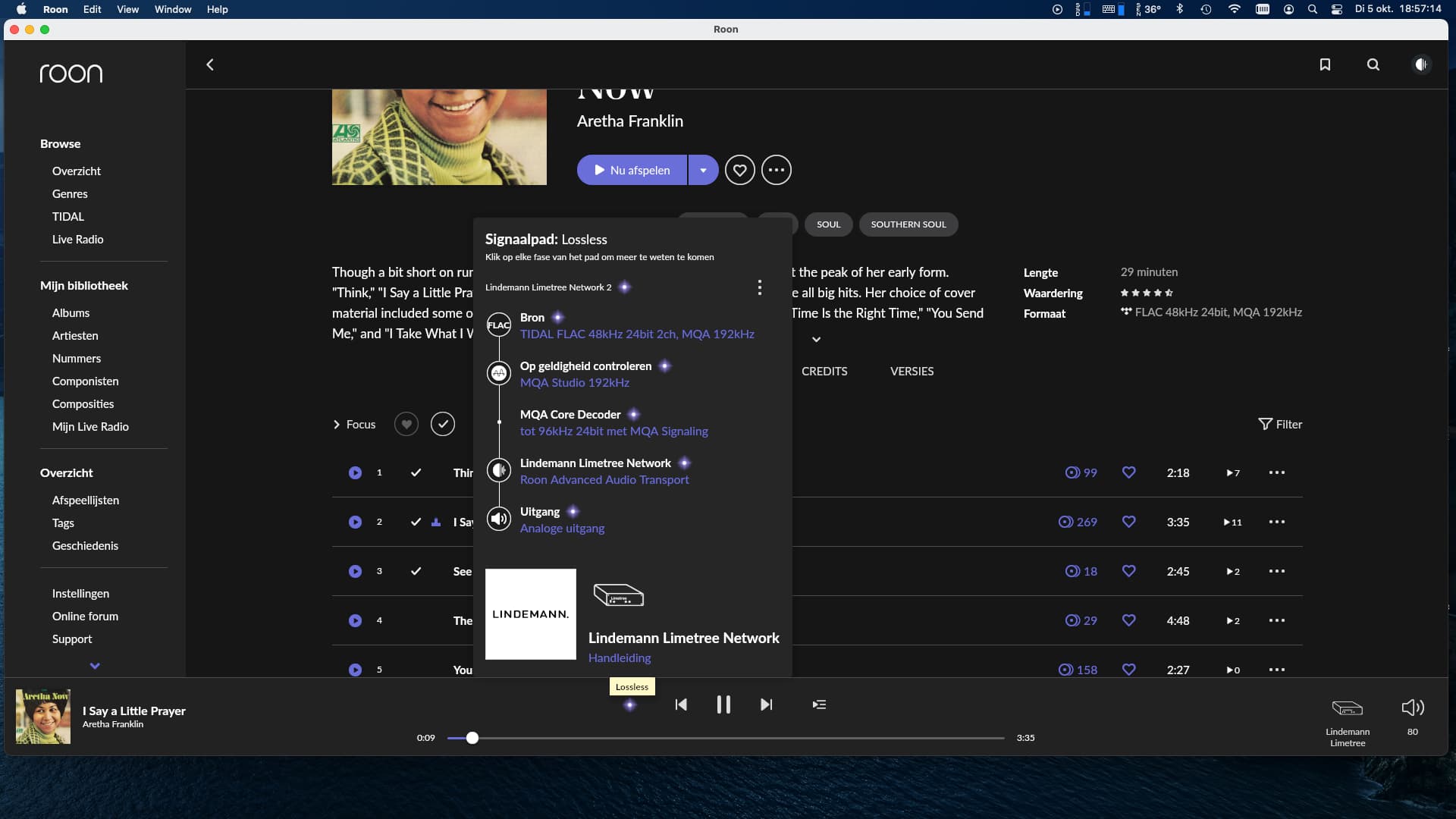1456x819 pixels.
Task: Click the playback progress slider handle
Action: click(472, 738)
